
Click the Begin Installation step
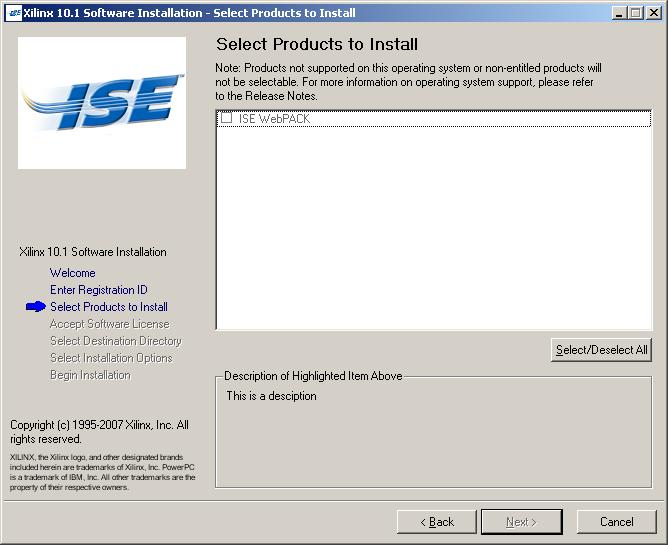tap(90, 375)
